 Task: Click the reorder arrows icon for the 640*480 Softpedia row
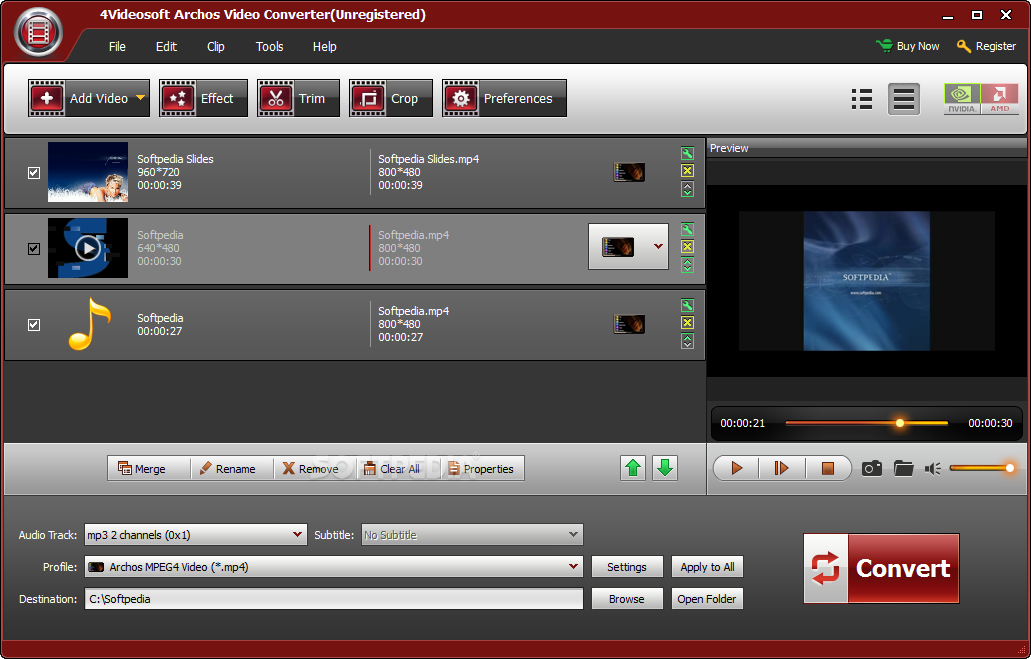[687, 265]
